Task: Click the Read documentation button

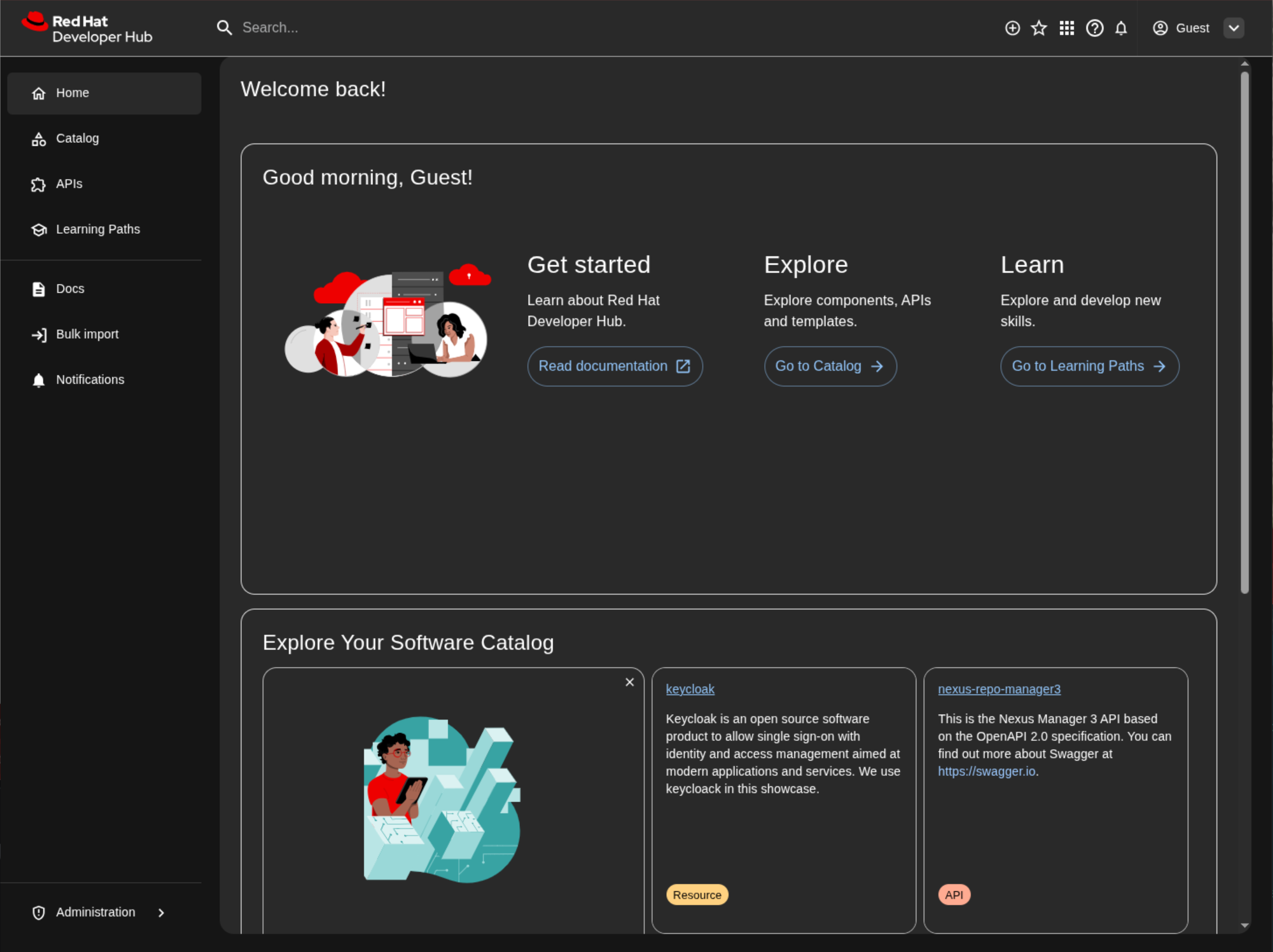Action: coord(614,366)
